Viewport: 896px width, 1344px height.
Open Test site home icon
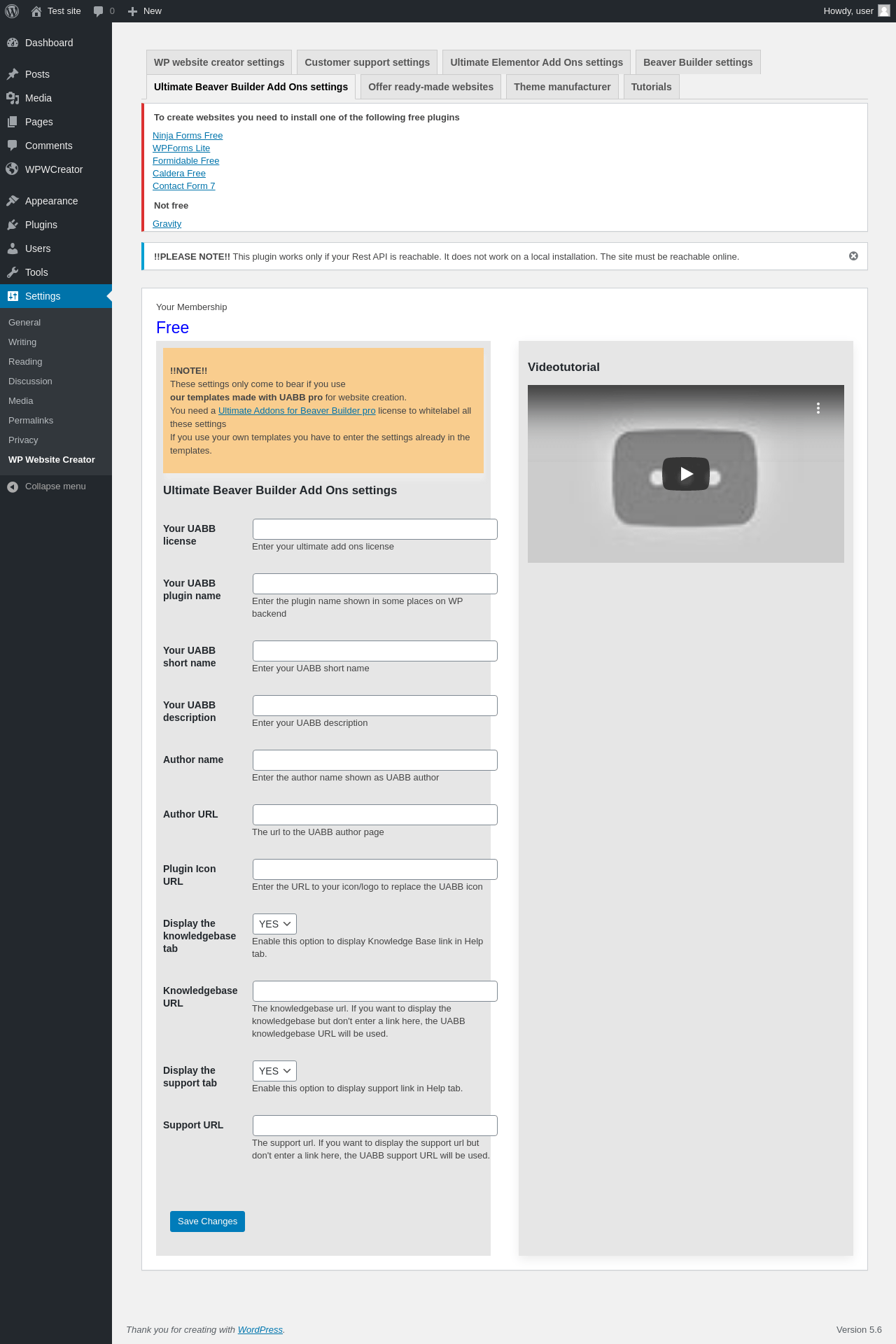pos(36,11)
